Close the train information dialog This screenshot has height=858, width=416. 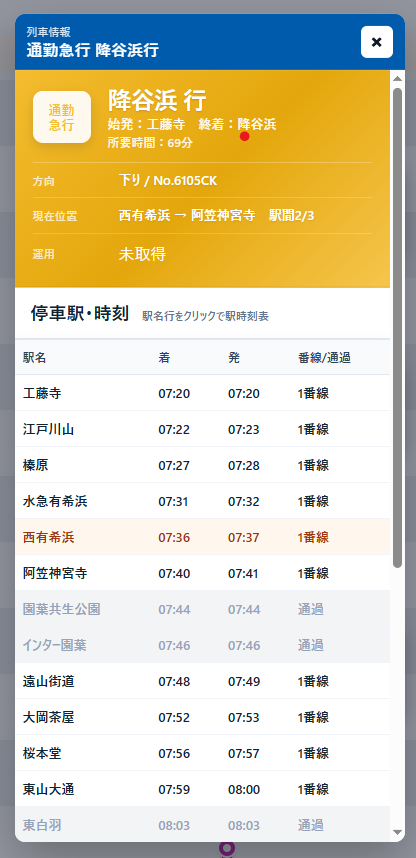point(377,42)
